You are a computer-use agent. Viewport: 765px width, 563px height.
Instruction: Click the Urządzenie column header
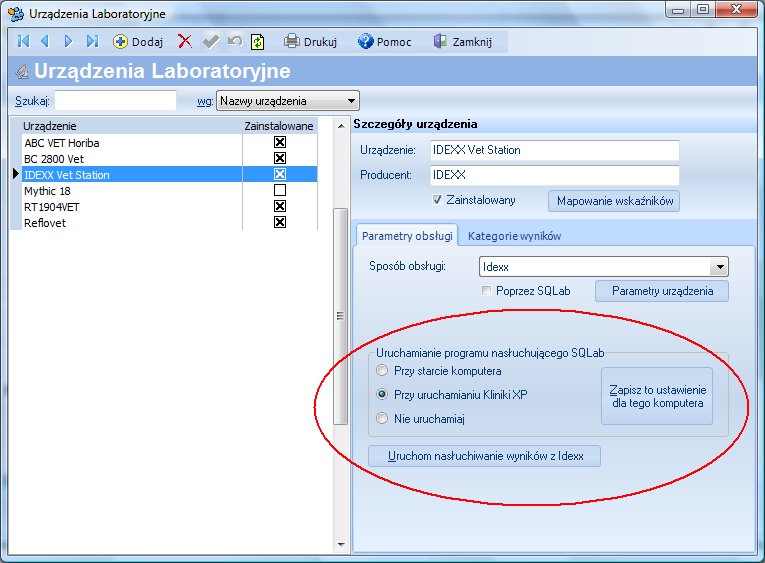pyautogui.click(x=132, y=126)
